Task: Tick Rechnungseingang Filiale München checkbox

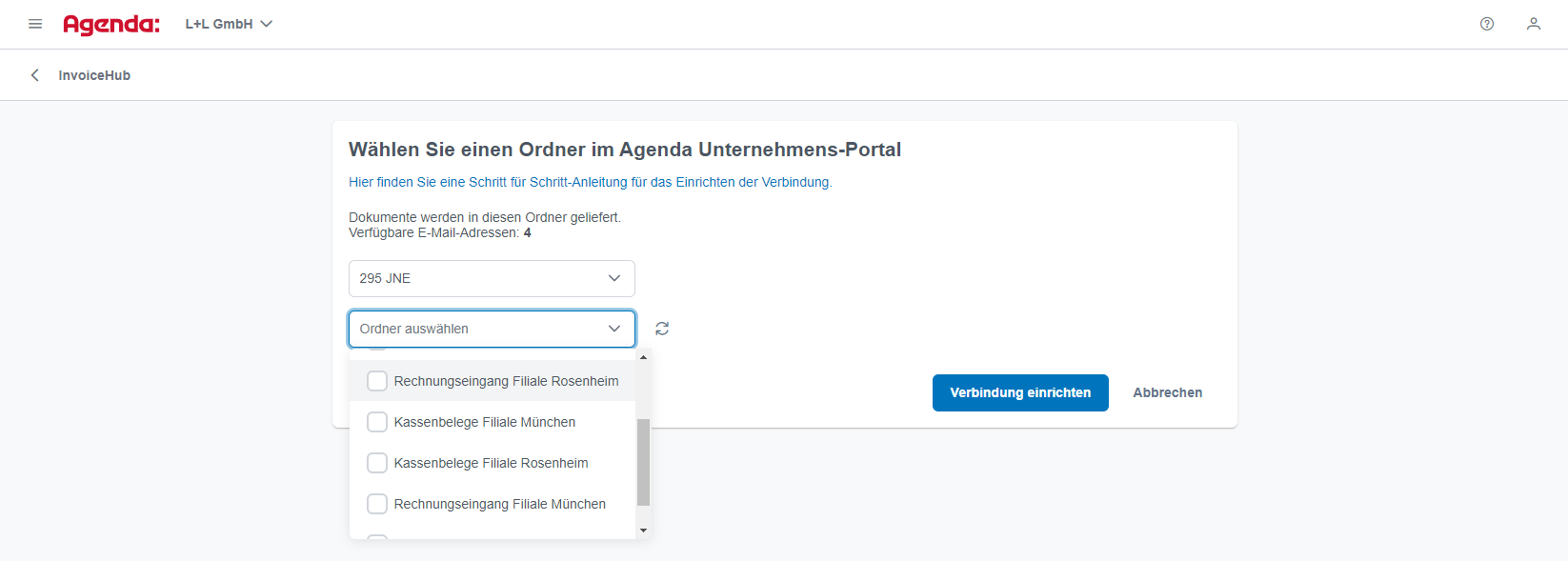Action: pyautogui.click(x=377, y=504)
